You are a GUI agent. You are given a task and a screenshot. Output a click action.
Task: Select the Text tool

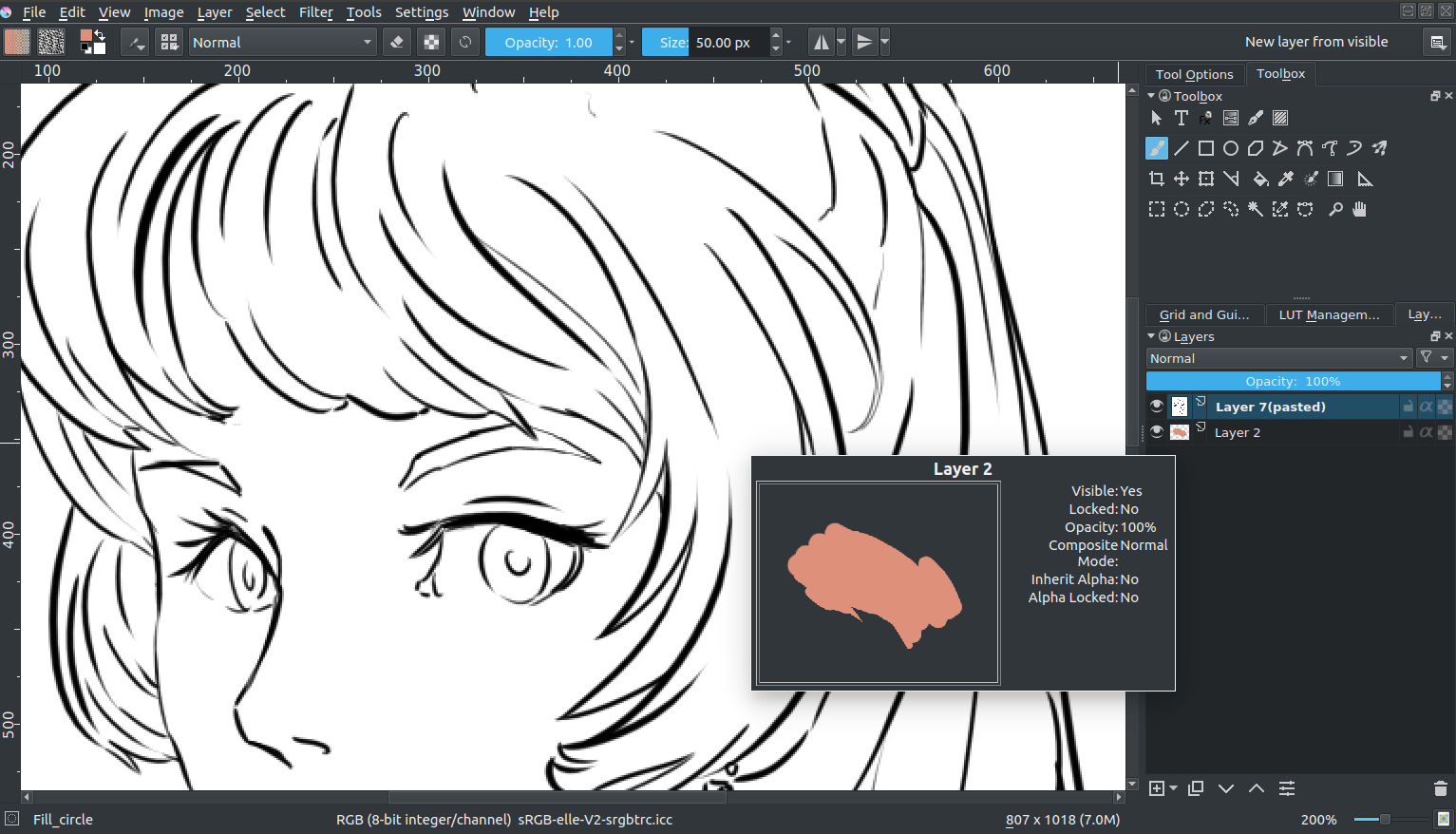point(1181,117)
